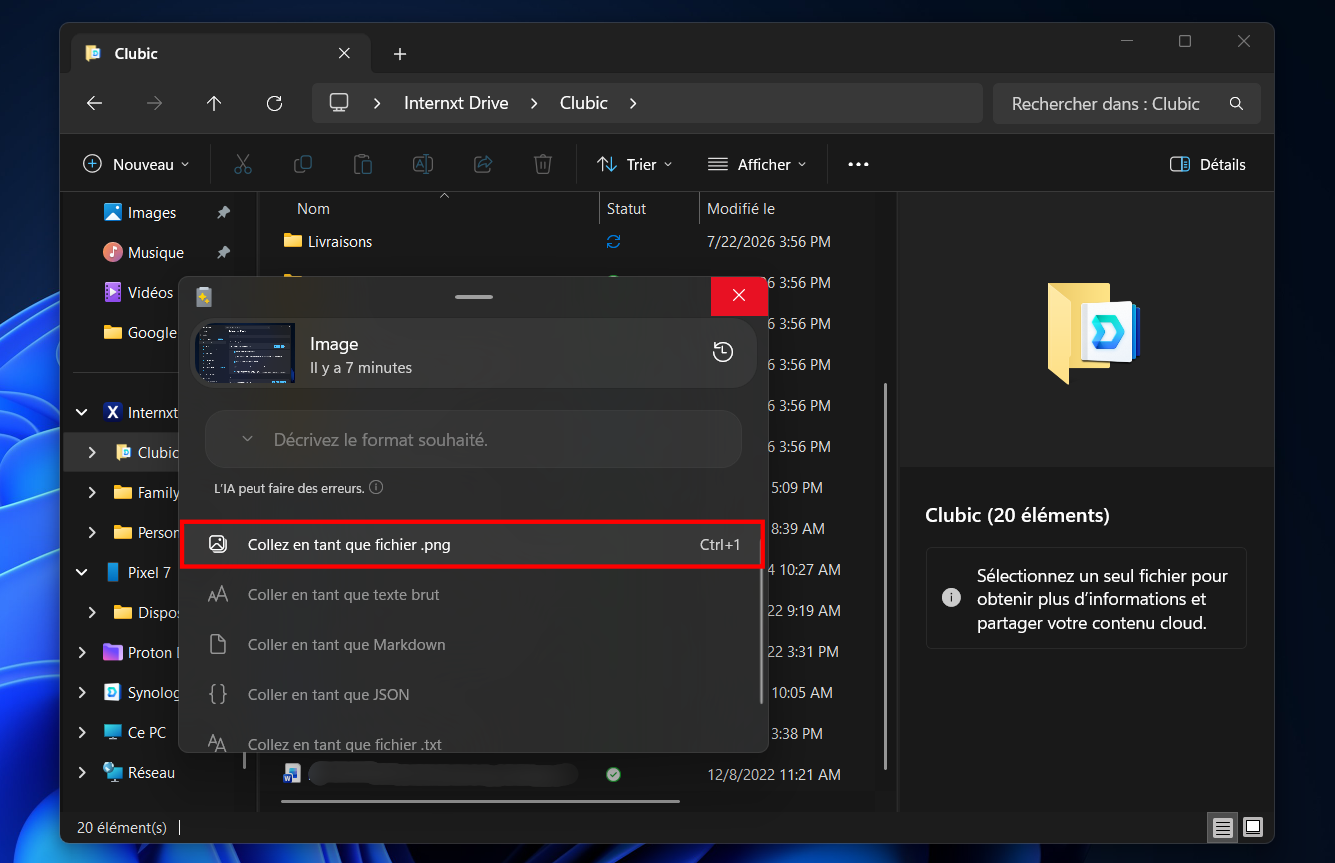Click Internxt Drive in the address bar
This screenshot has width=1335, height=863.
pyautogui.click(x=456, y=103)
